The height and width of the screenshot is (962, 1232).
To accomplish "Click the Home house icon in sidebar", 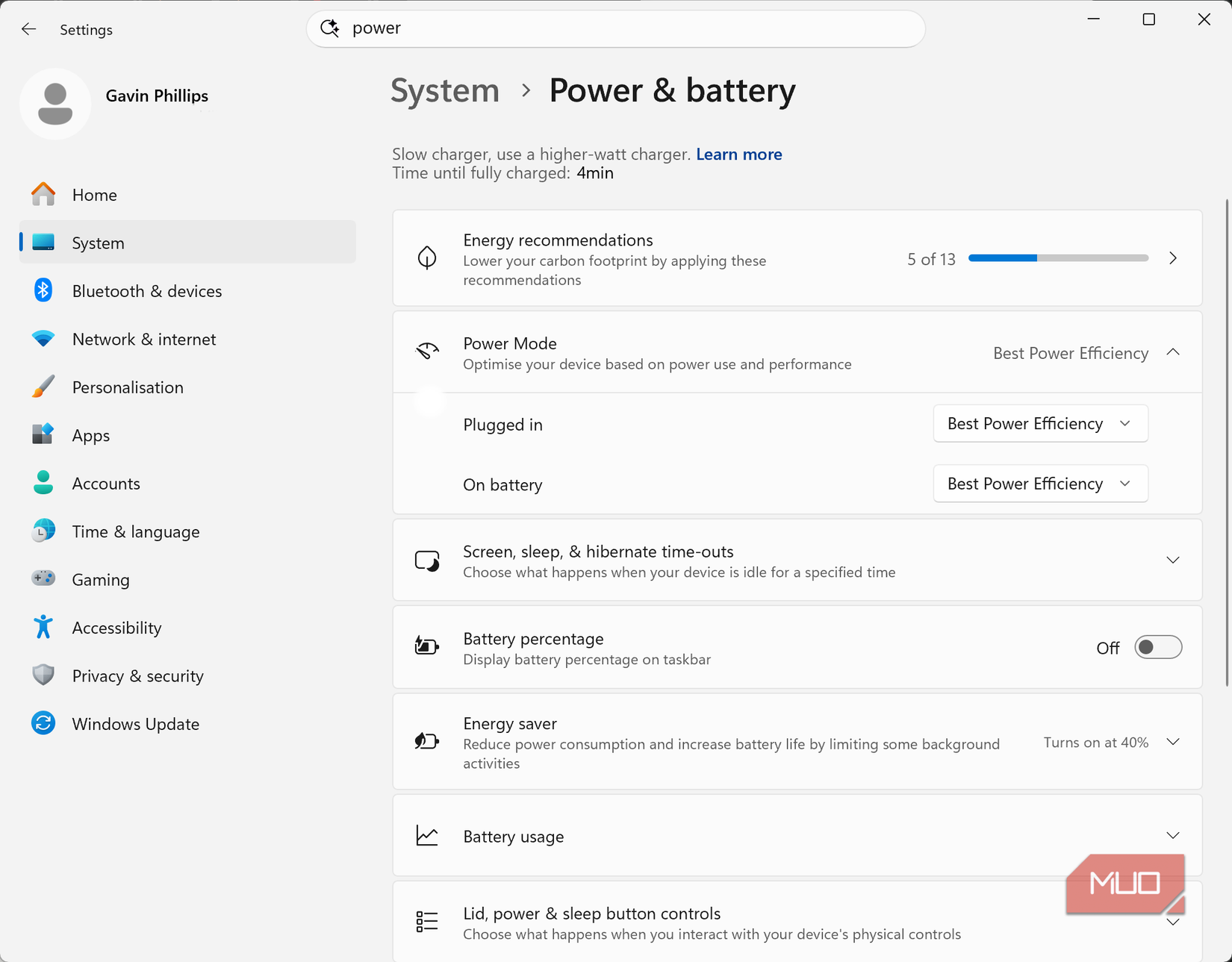I will [x=43, y=194].
